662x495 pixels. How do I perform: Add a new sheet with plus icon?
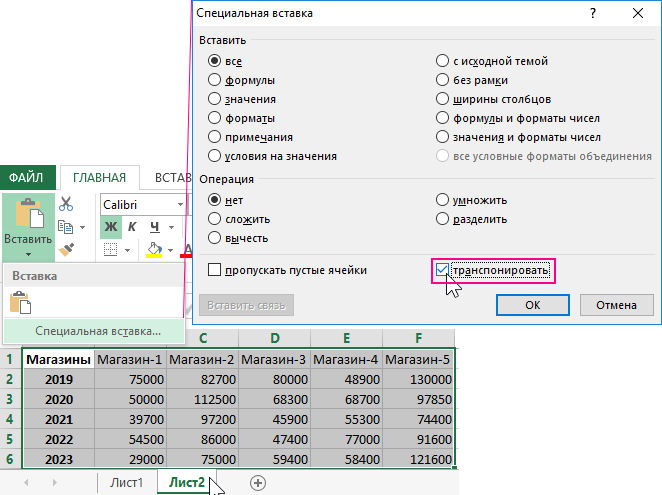pos(258,482)
